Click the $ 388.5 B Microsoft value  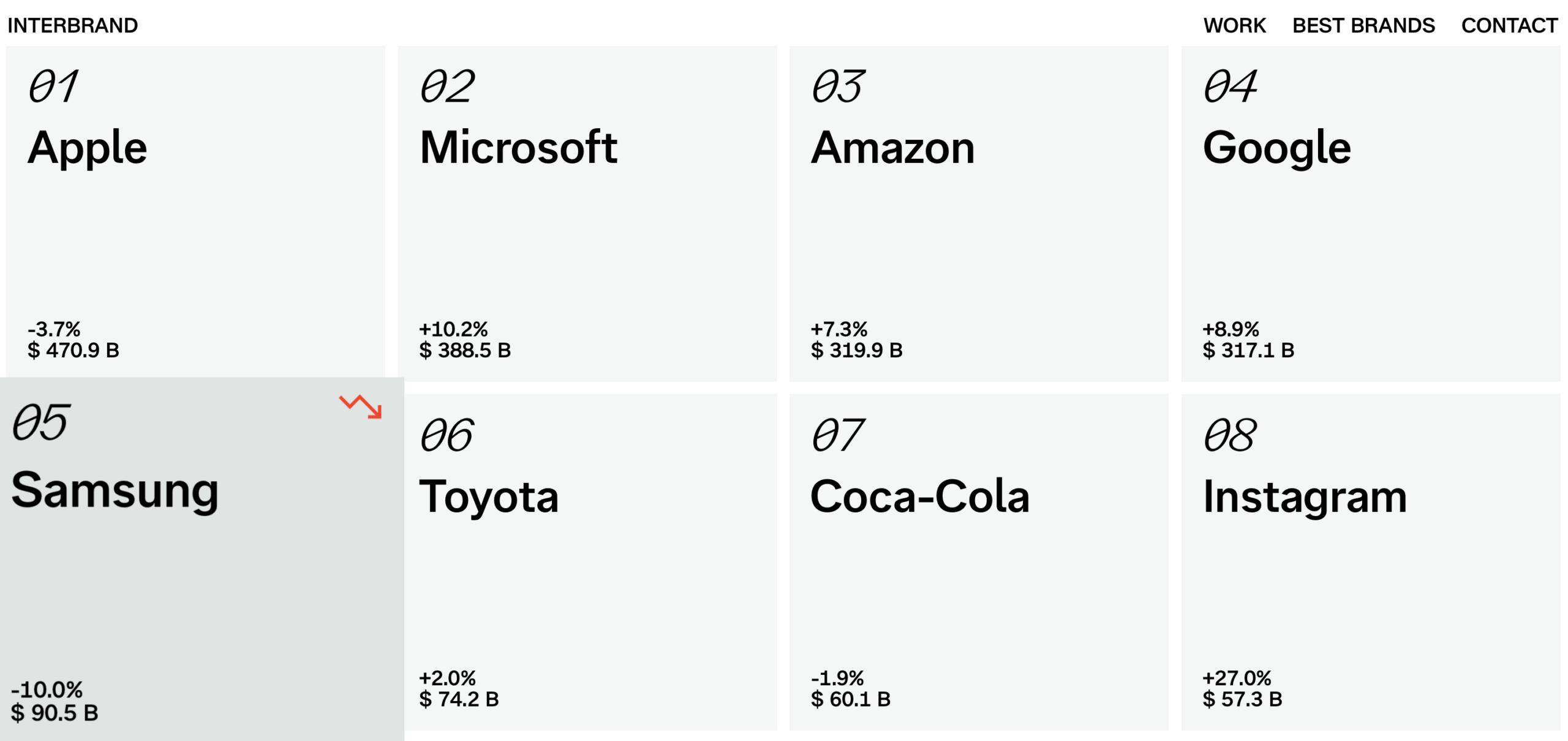tap(465, 350)
